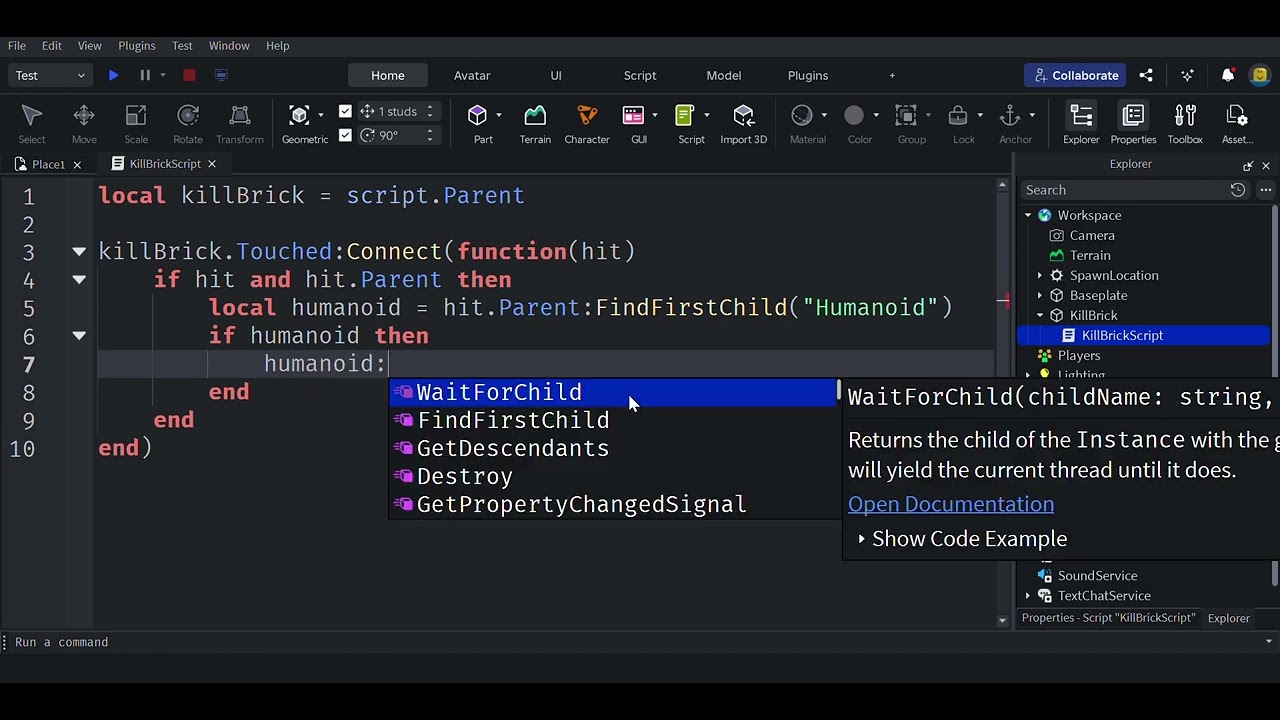Toggle the 90° rotation snap checkbox

point(345,135)
